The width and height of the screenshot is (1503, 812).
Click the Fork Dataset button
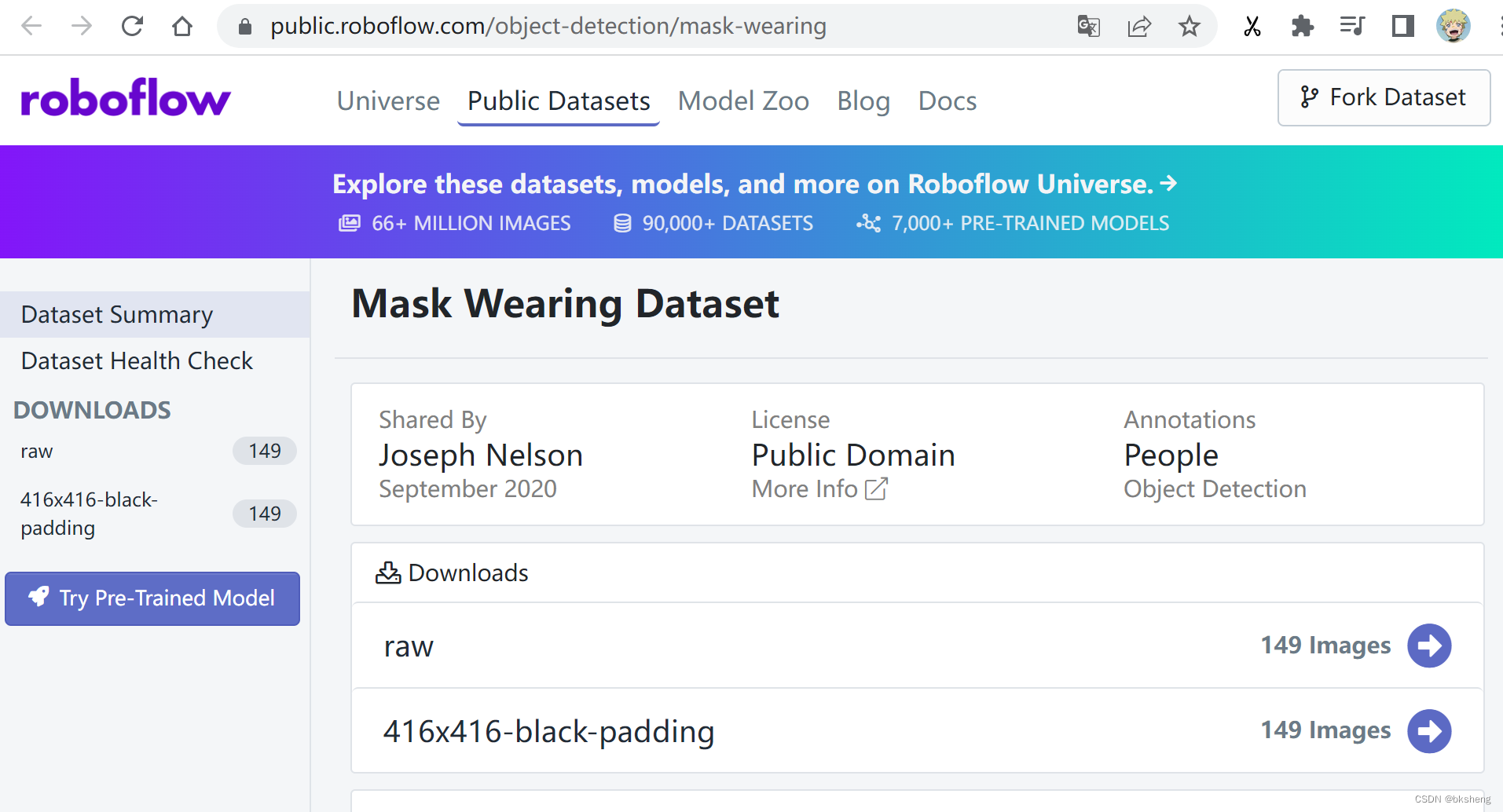click(1384, 97)
